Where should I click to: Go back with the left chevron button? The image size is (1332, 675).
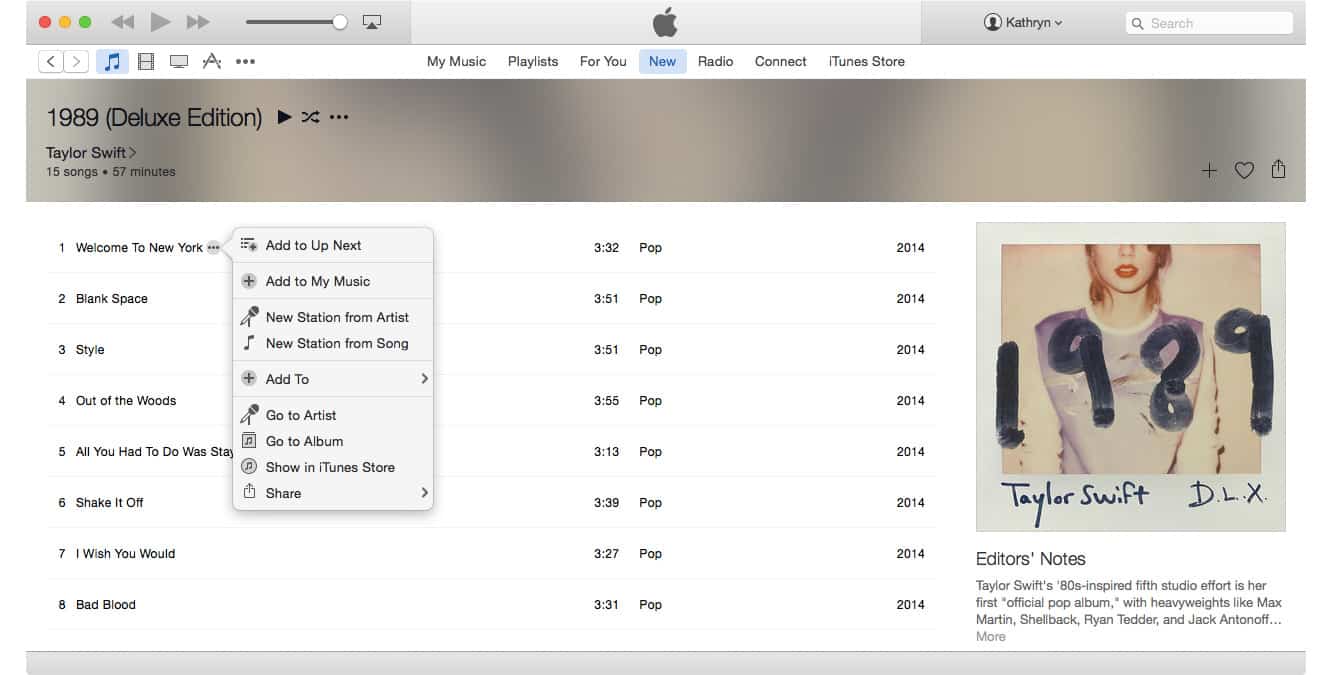point(51,62)
